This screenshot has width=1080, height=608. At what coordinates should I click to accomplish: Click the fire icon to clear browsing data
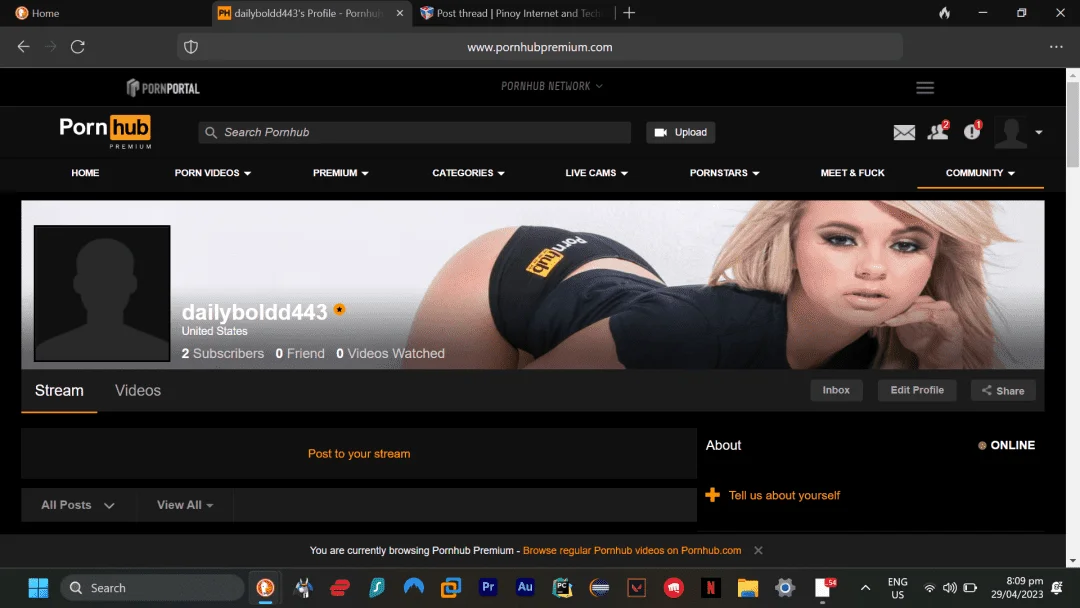tap(945, 13)
